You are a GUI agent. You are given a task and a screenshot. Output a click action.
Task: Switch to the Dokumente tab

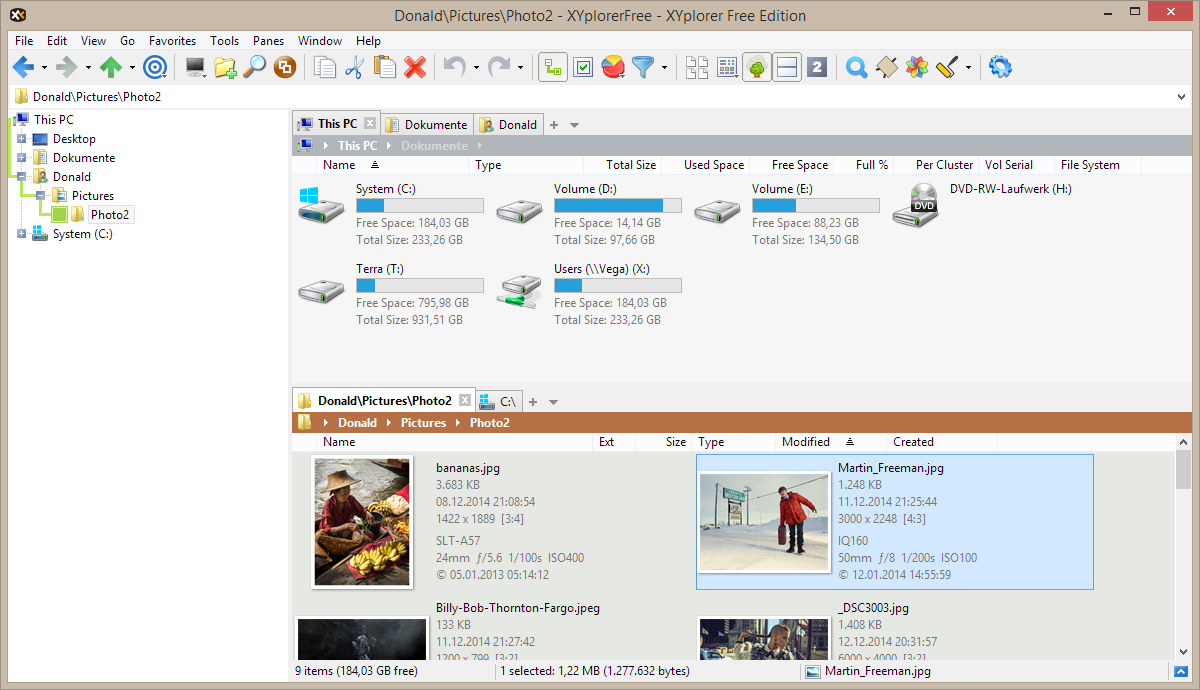point(426,125)
